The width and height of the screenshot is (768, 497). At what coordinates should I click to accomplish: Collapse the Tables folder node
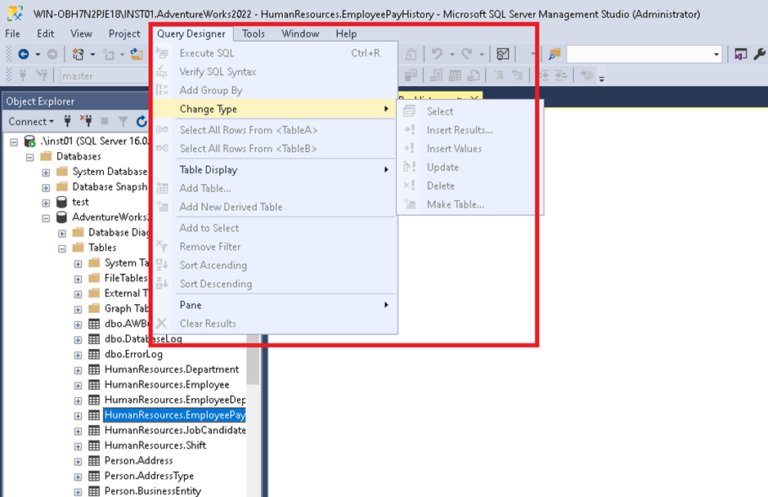(62, 247)
